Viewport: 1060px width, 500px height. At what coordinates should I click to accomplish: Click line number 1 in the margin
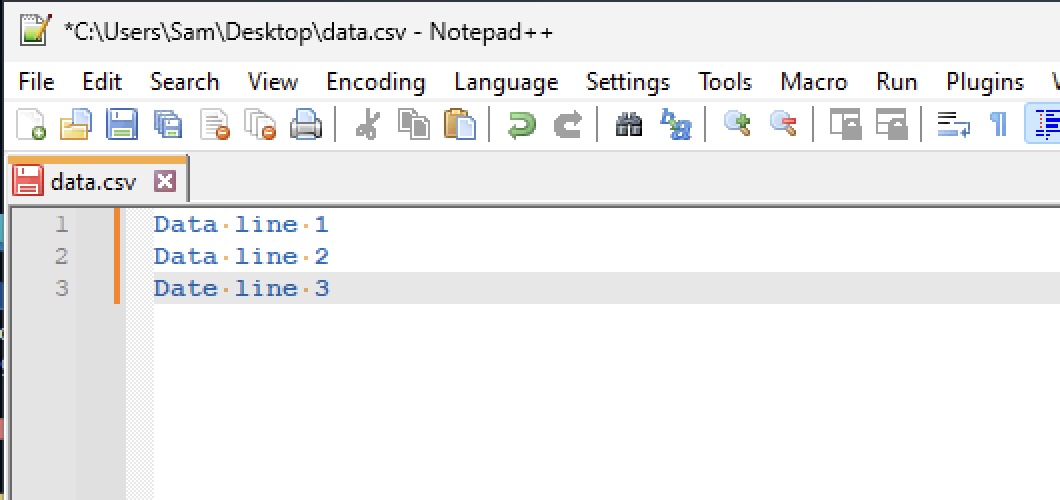pyautogui.click(x=62, y=224)
